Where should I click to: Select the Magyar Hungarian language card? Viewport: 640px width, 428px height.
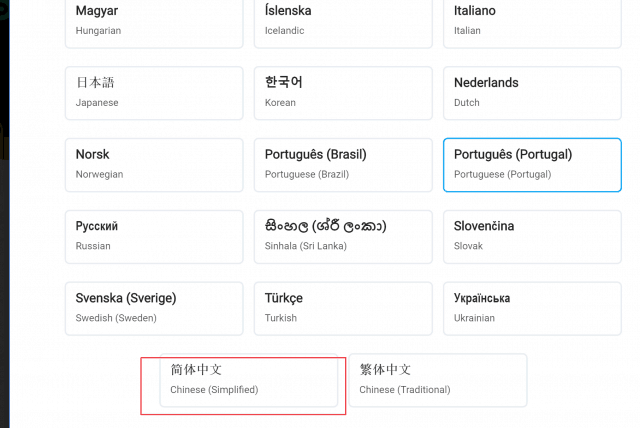click(x=154, y=21)
